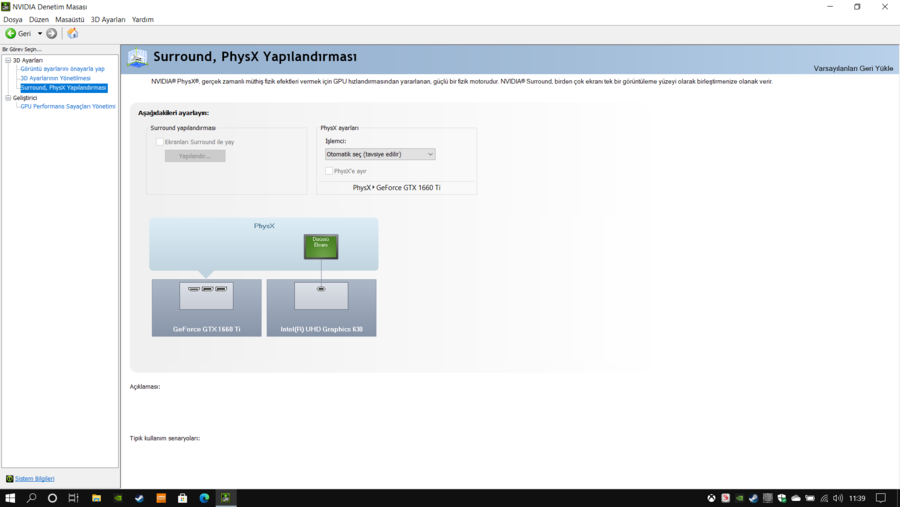900x507 pixels.
Task: Click the green Back (Geri) arrow icon
Action: (x=10, y=33)
